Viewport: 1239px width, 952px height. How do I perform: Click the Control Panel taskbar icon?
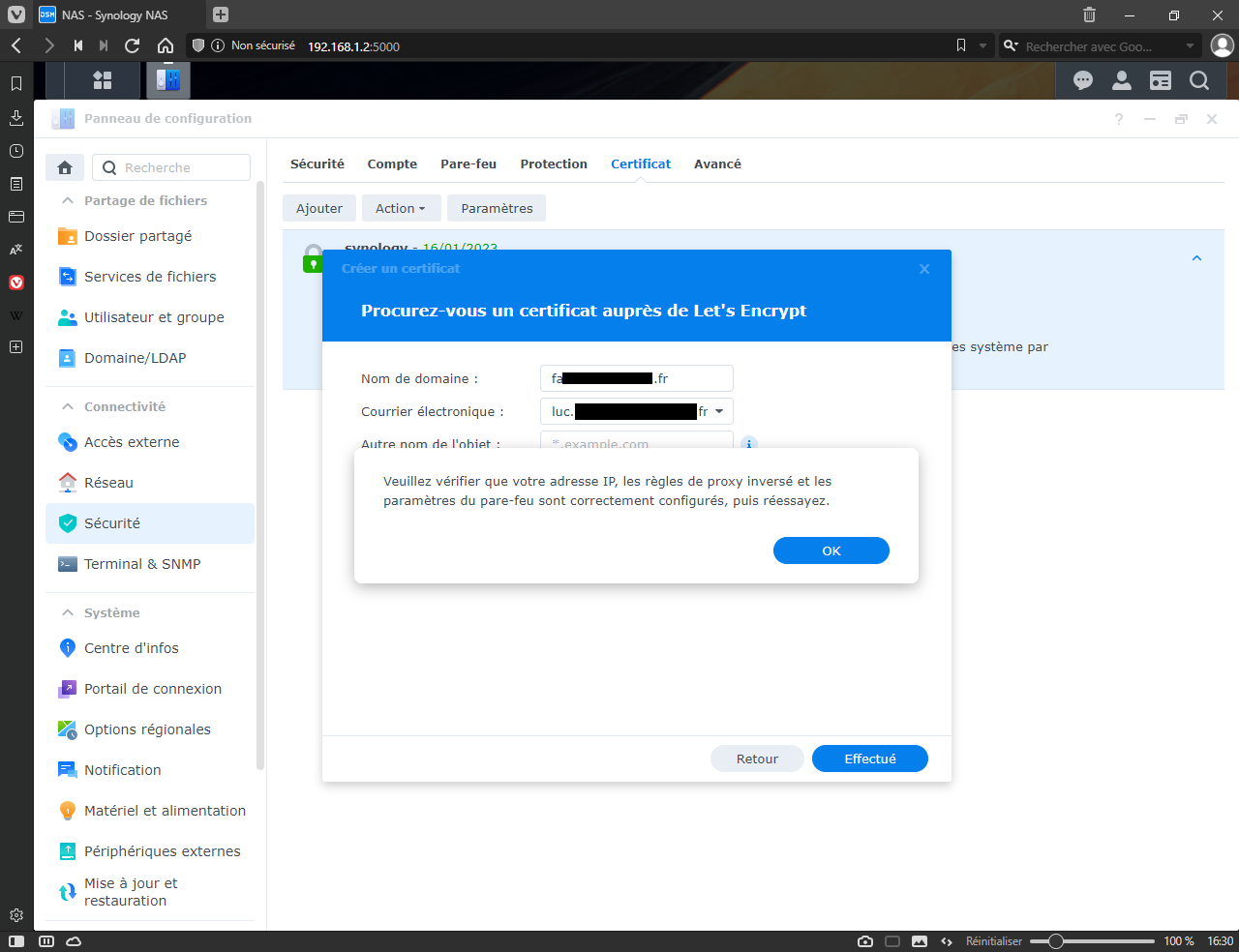click(168, 80)
